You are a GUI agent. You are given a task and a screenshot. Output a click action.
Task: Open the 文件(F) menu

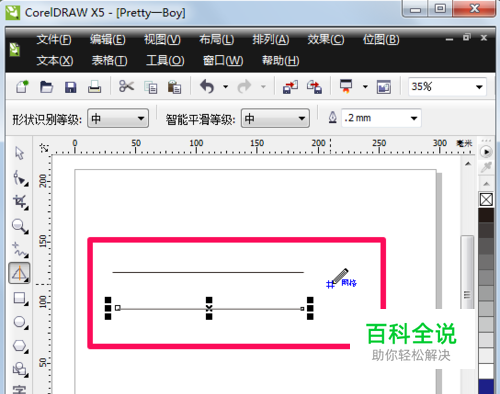[x=54, y=40]
